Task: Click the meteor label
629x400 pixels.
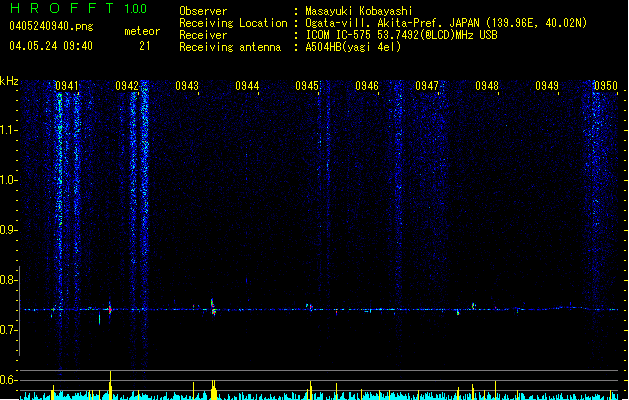Action: [142, 31]
